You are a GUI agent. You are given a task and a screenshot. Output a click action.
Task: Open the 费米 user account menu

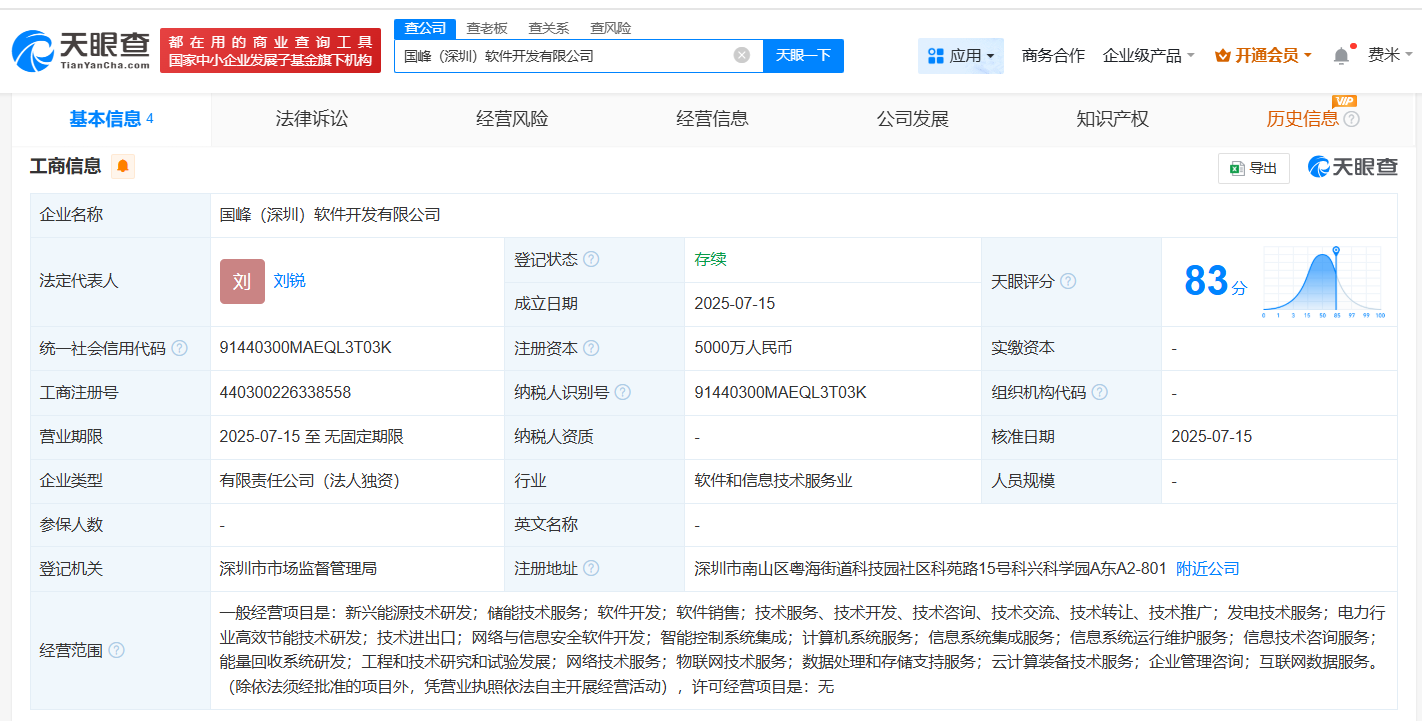coord(1390,56)
